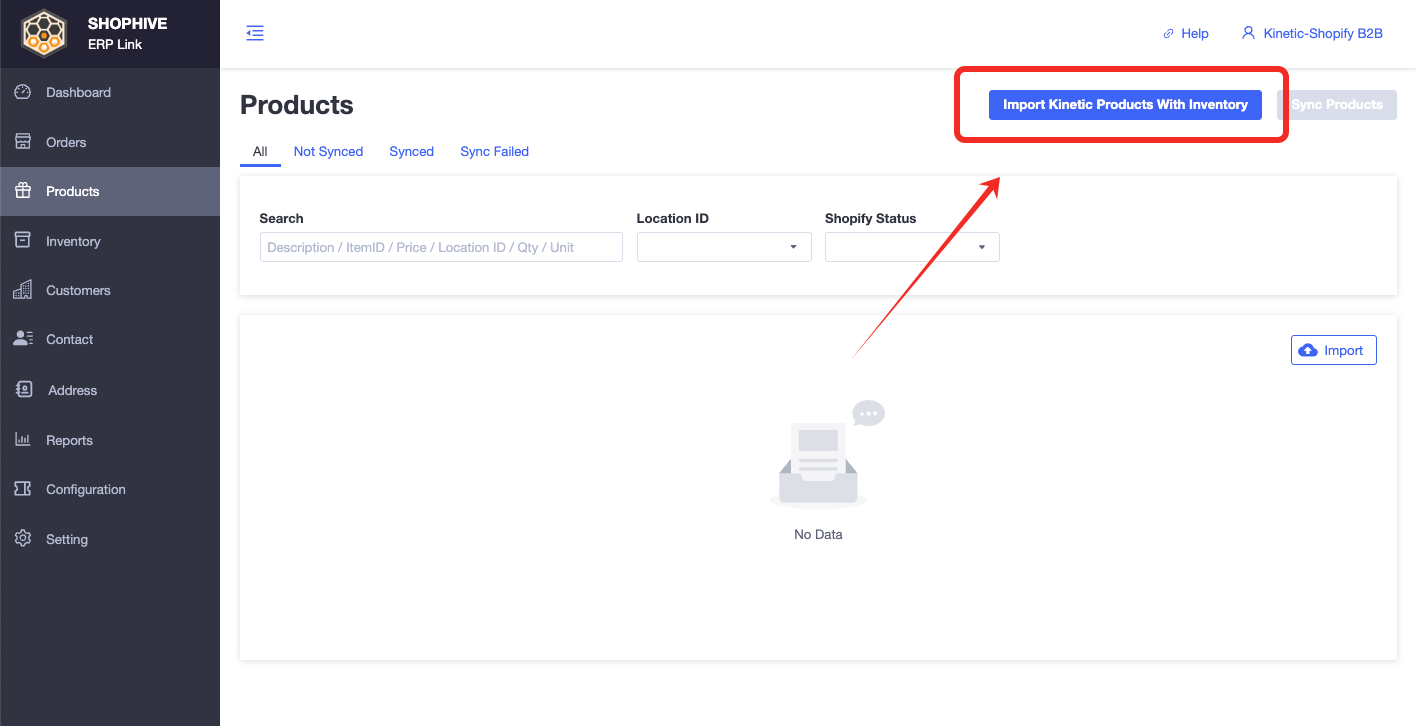Image resolution: width=1417 pixels, height=726 pixels.
Task: Click the Customers building icon
Action: click(x=23, y=290)
